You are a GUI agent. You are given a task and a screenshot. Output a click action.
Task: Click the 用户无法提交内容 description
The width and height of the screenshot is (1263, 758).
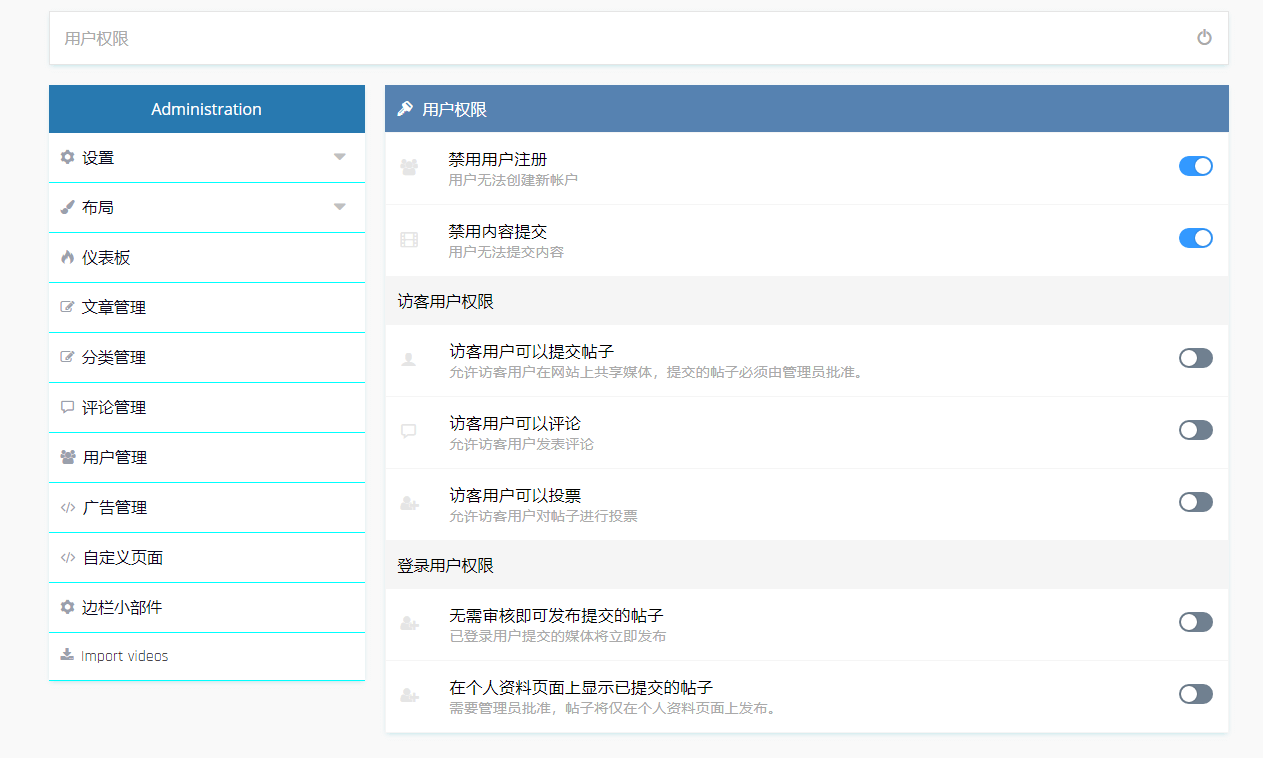click(x=506, y=252)
